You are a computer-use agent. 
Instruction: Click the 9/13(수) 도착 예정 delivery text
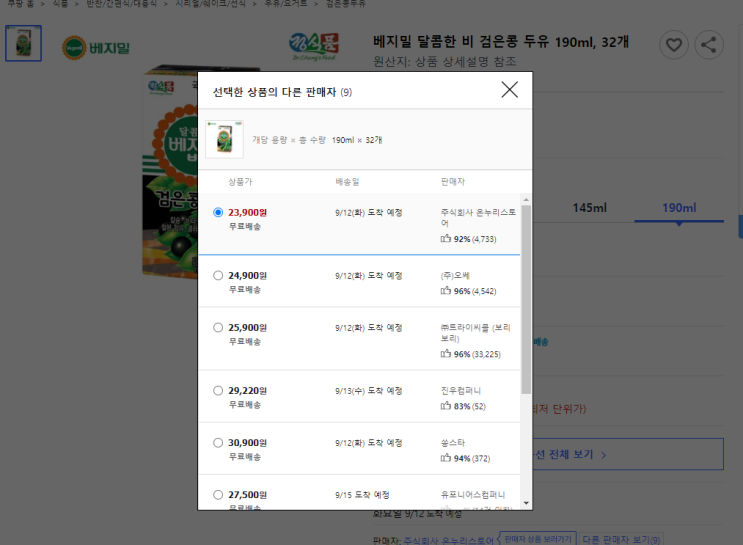(x=369, y=391)
